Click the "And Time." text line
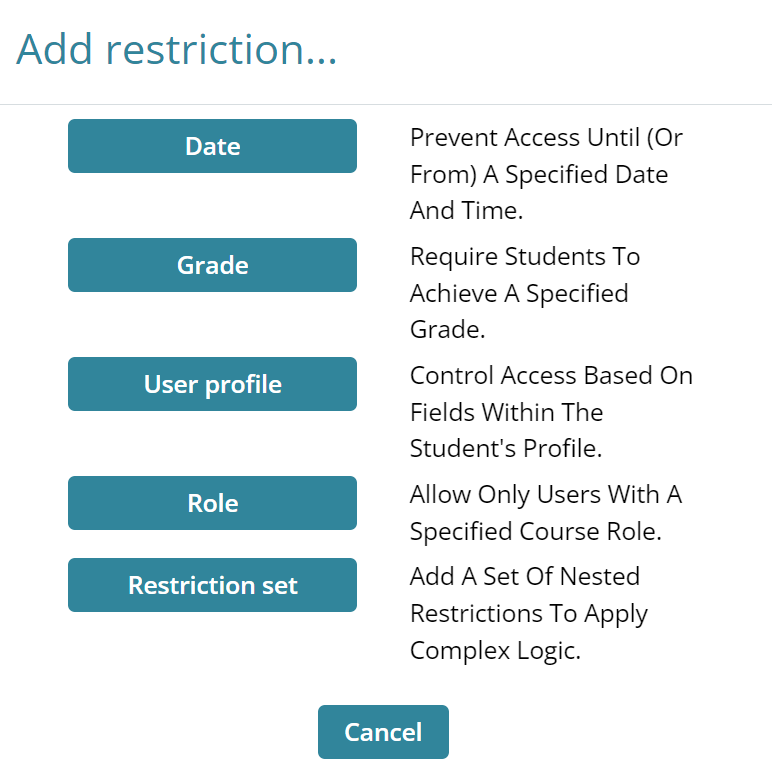 (467, 211)
